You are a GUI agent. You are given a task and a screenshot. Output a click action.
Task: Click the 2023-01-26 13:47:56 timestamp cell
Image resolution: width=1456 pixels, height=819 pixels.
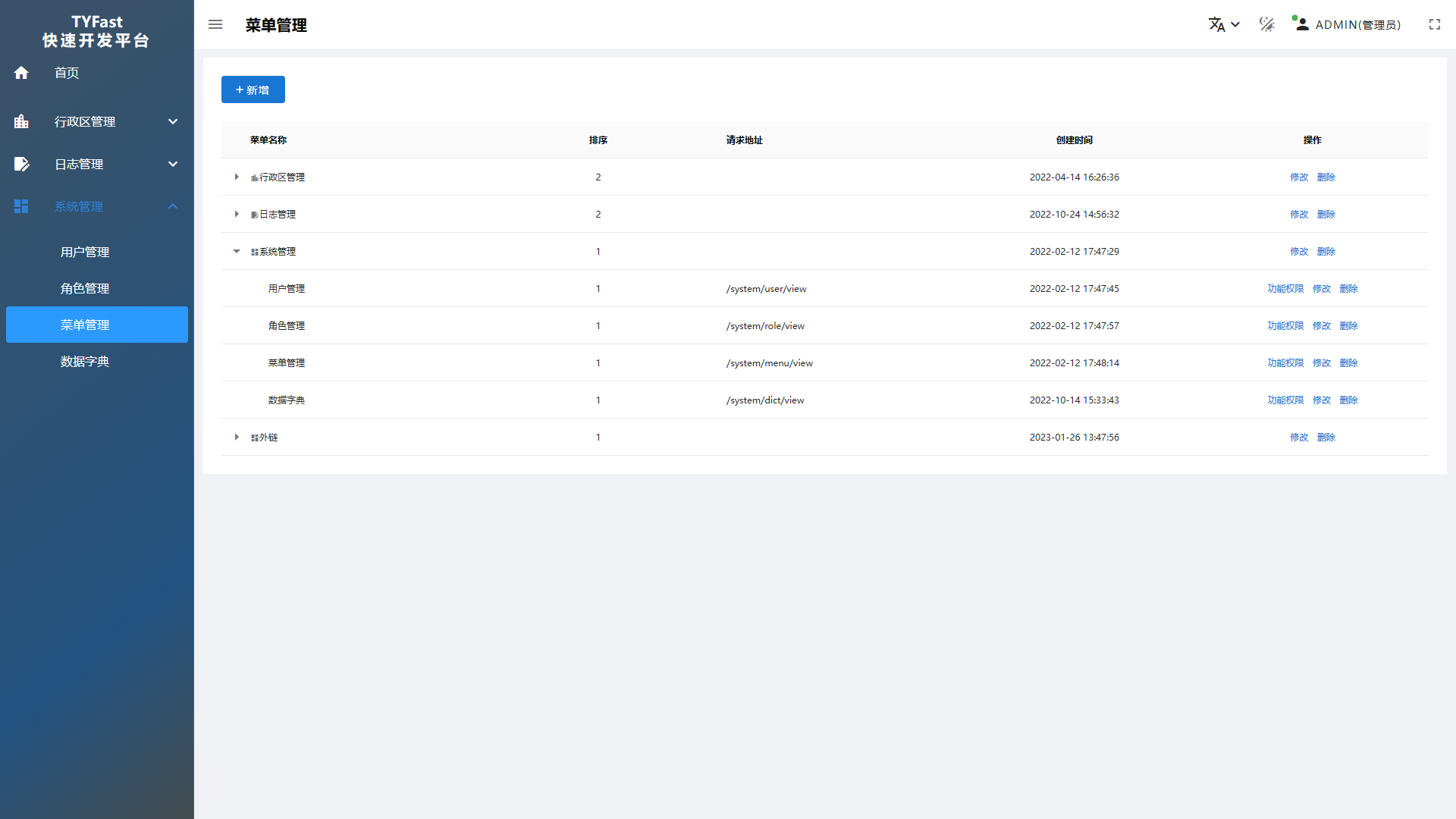coord(1075,437)
